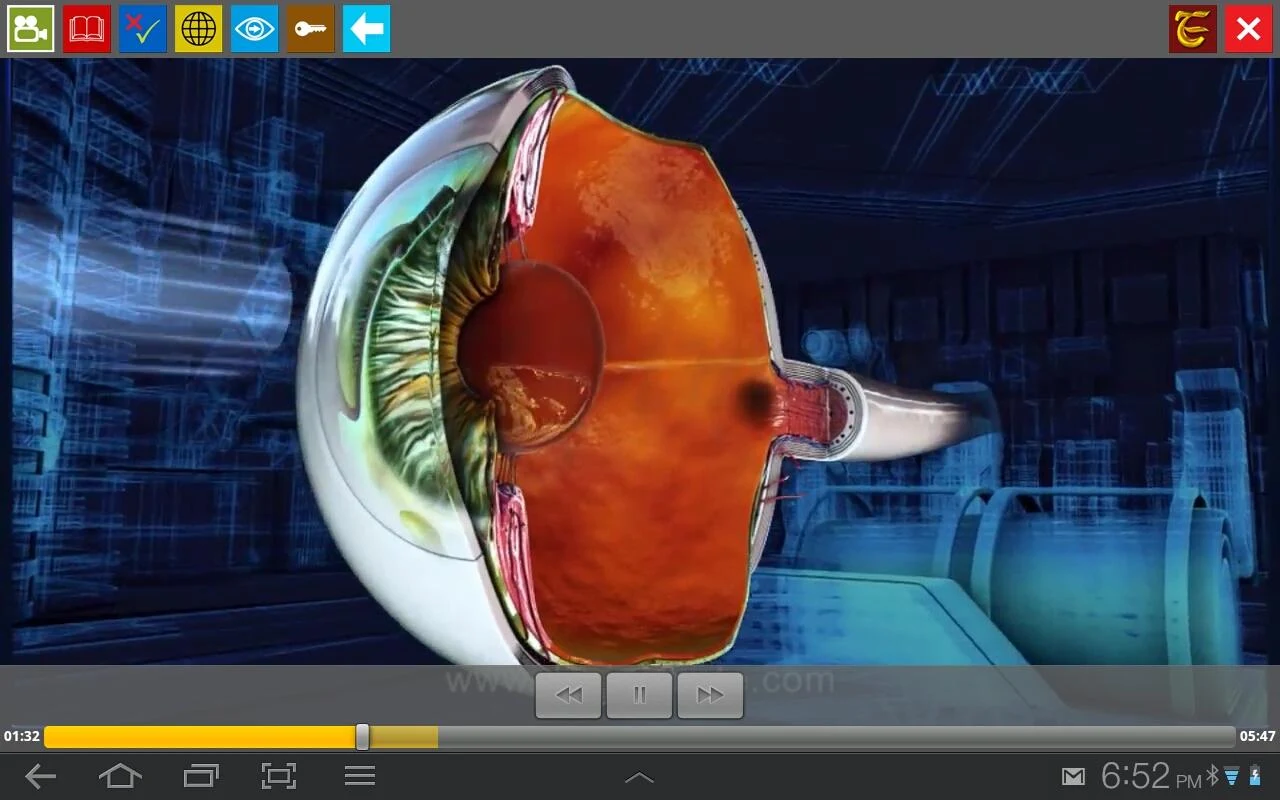This screenshot has width=1280, height=800.
Task: Click the Bluetooth status icon
Action: coord(1213,776)
